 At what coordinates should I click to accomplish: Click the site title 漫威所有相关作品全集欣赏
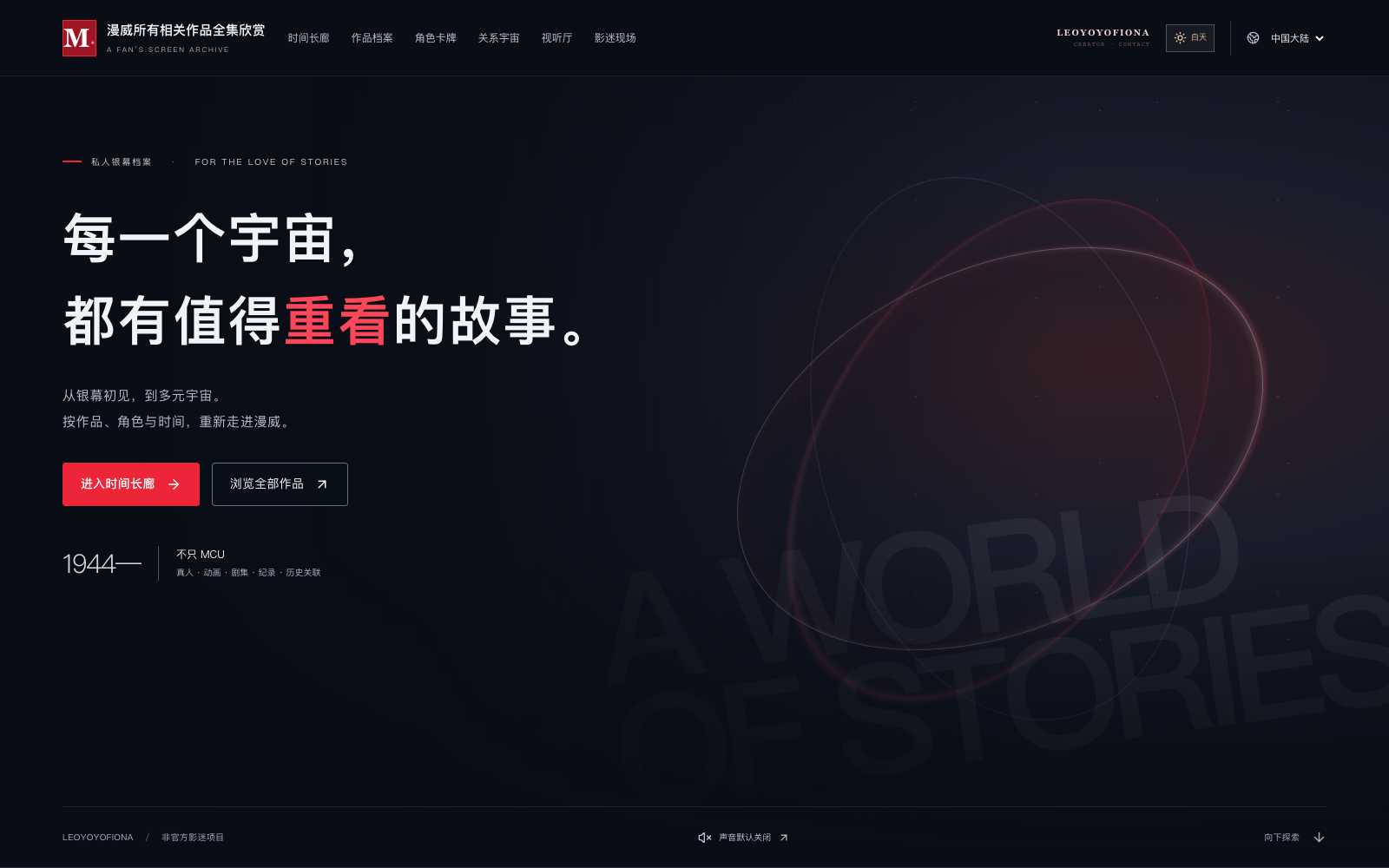click(x=186, y=30)
